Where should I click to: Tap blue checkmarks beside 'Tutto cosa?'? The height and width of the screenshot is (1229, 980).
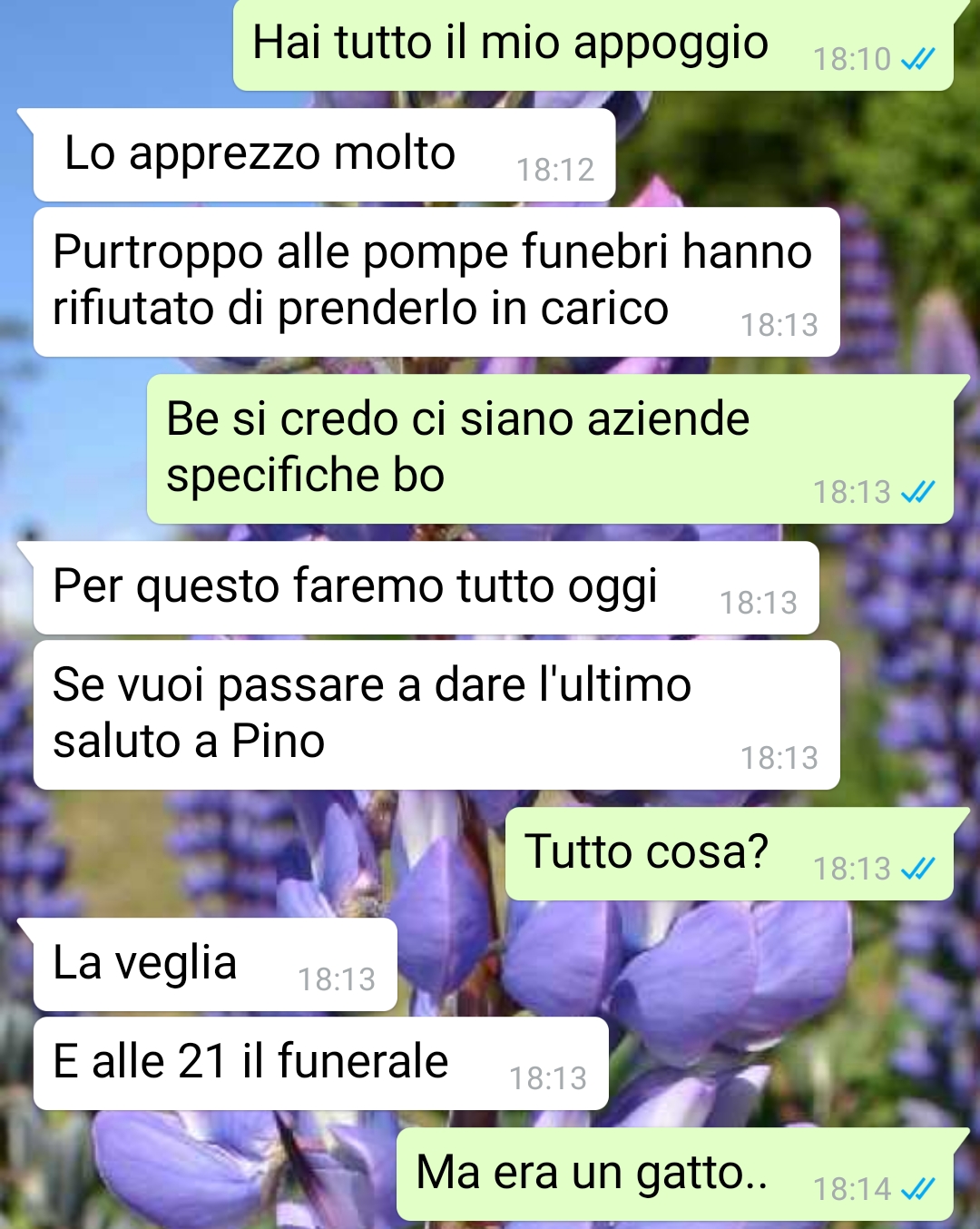(x=917, y=869)
